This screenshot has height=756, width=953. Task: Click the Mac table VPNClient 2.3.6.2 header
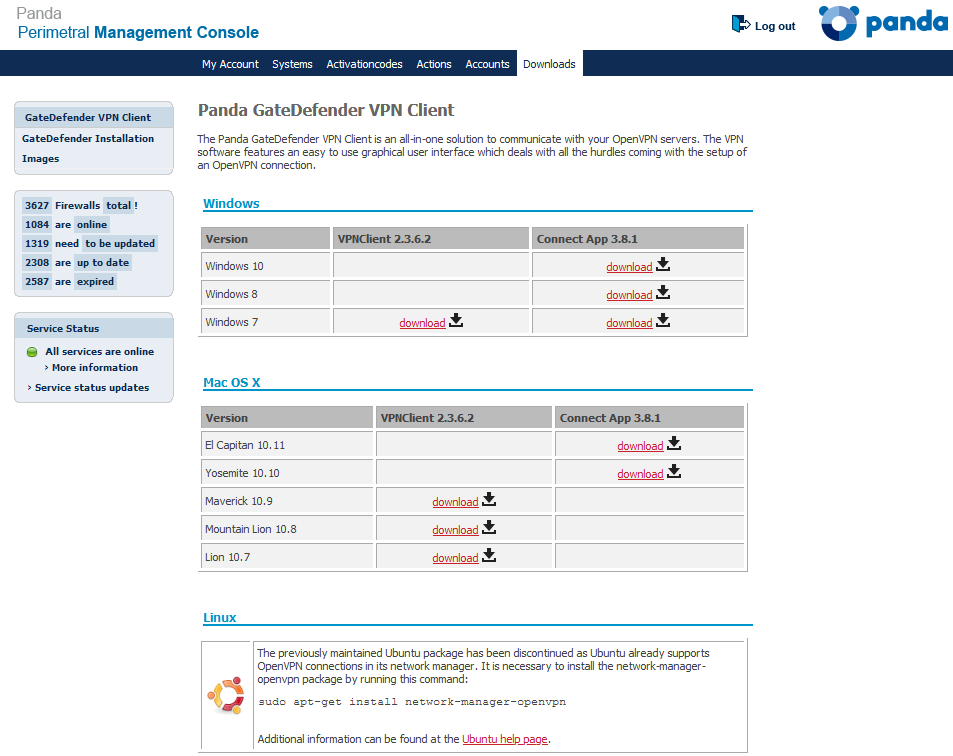tap(464, 418)
